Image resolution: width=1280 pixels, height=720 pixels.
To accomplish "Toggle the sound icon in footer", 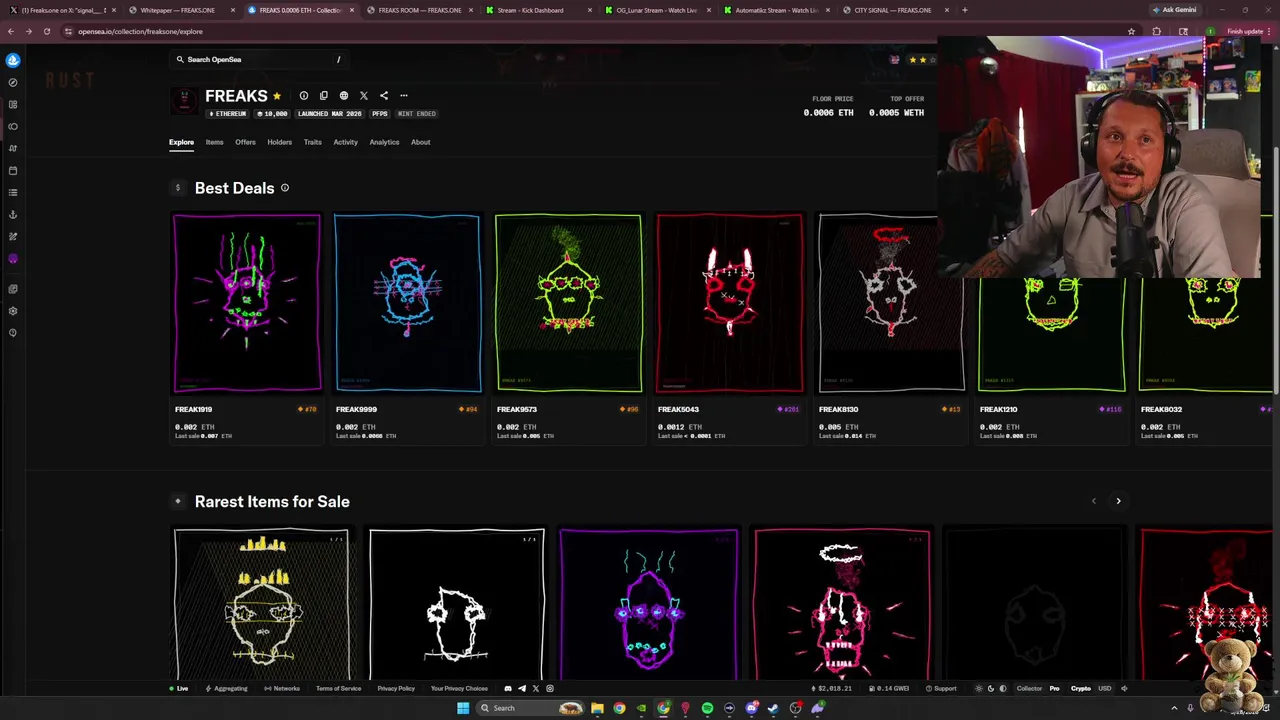I will coord(1124,688).
